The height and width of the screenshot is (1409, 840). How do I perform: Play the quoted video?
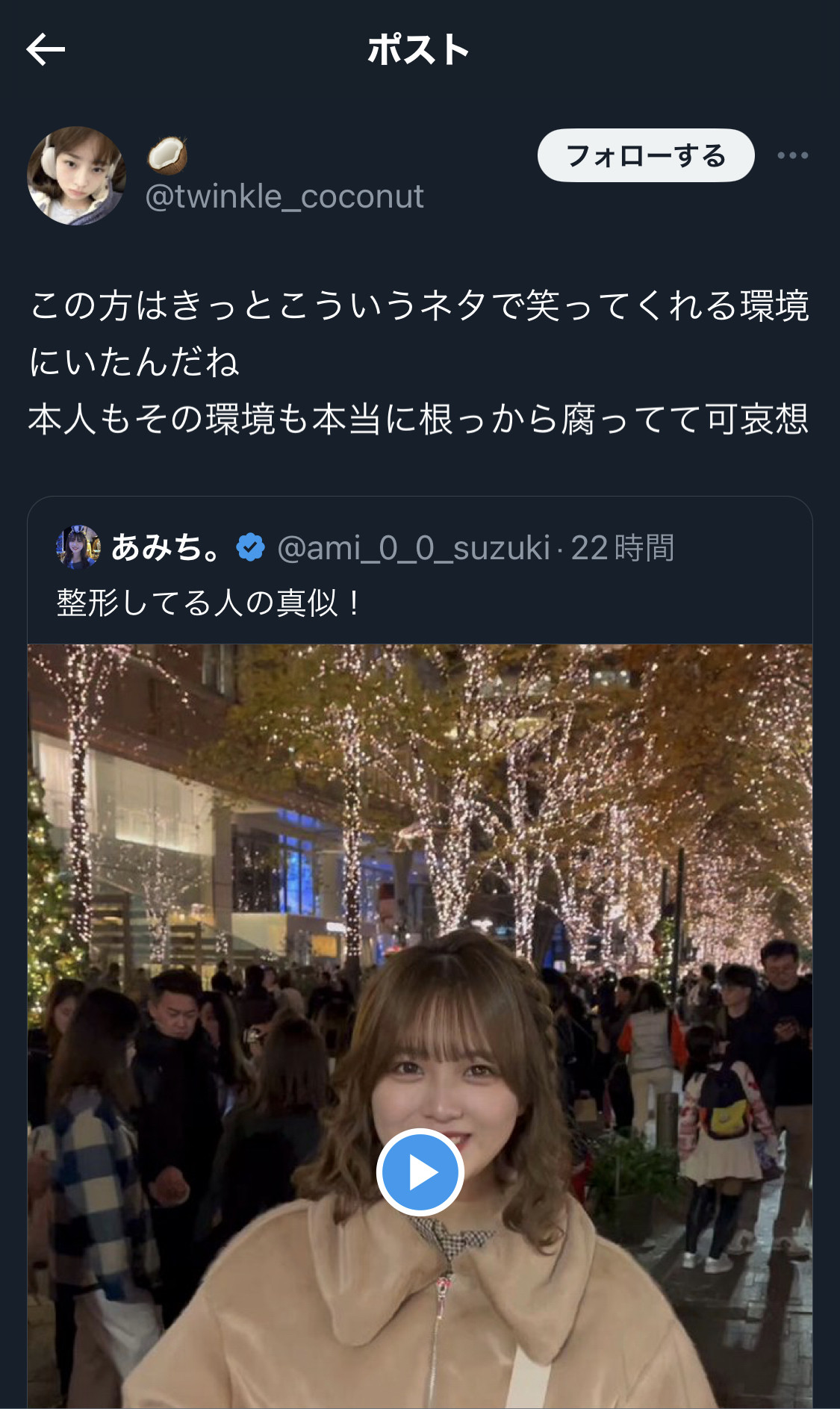[x=420, y=1172]
